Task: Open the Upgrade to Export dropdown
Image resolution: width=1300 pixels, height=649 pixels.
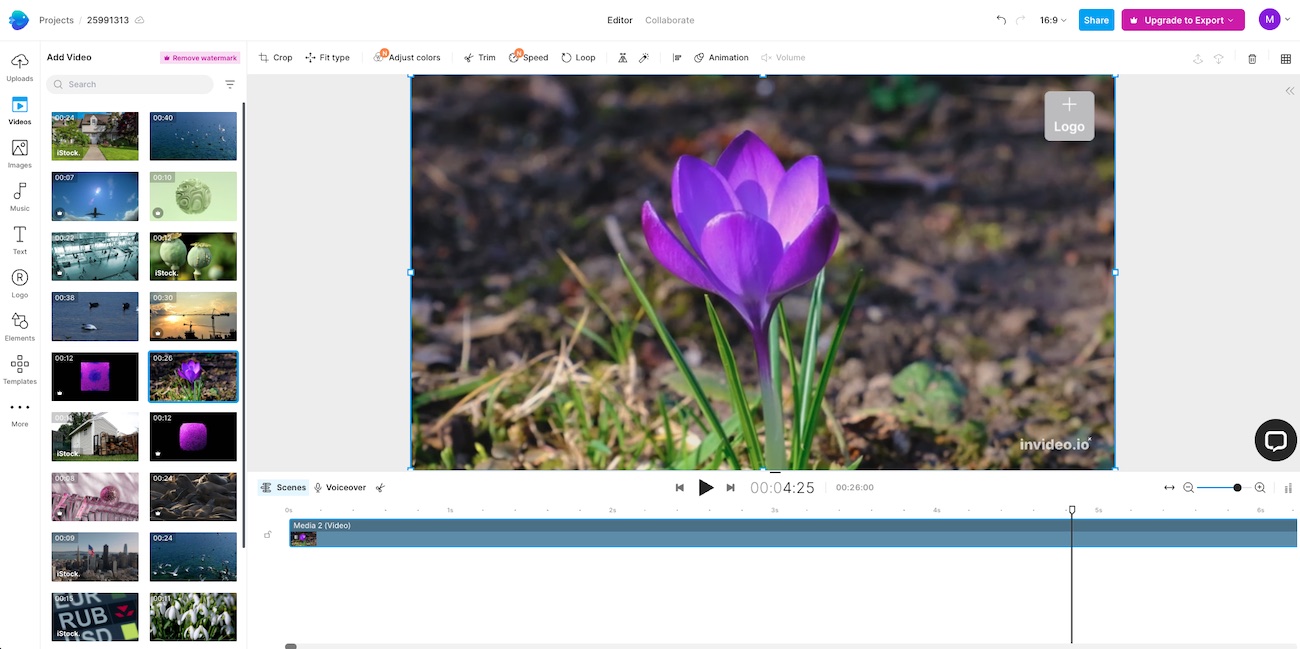Action: click(x=1183, y=20)
